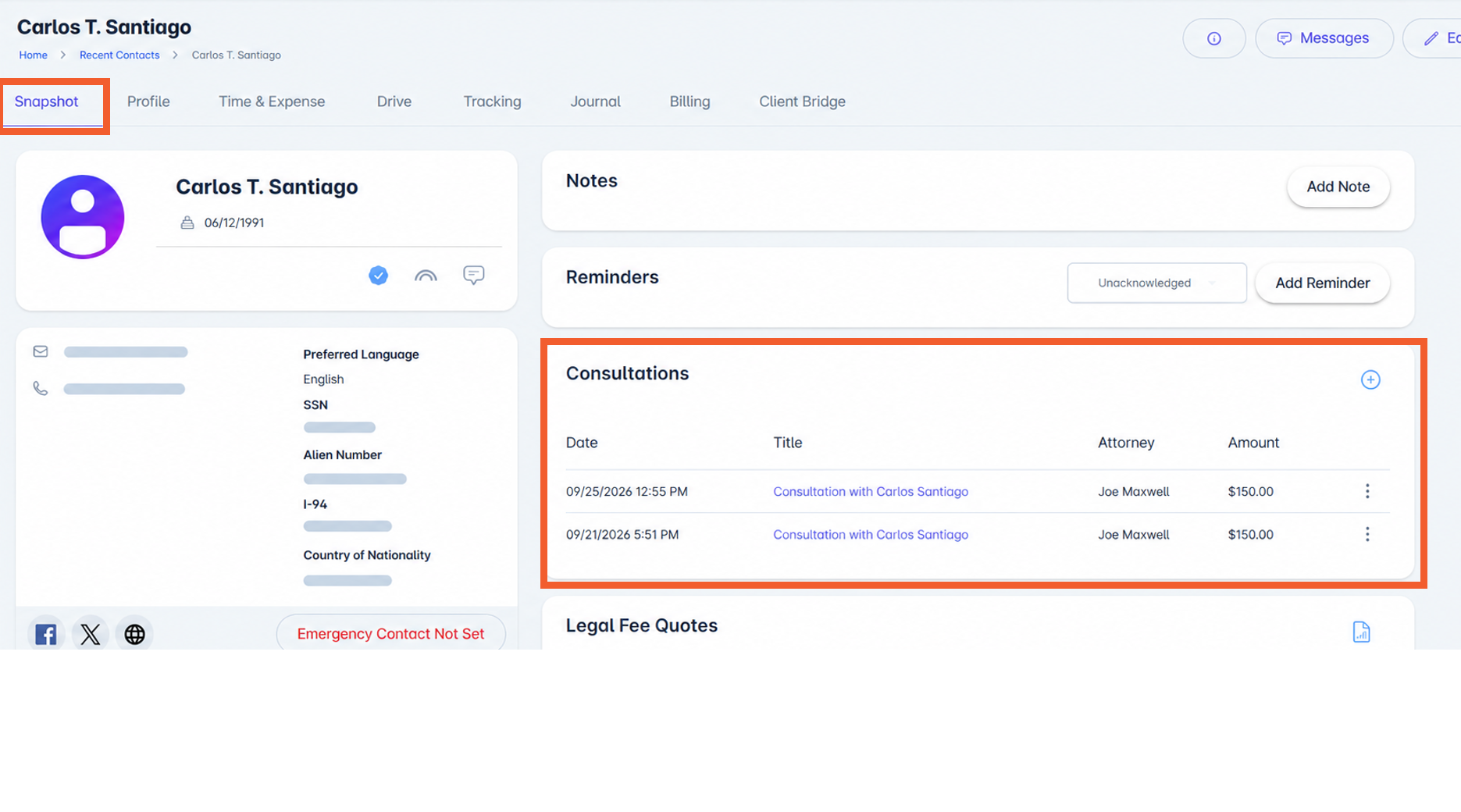This screenshot has width=1461, height=812.
Task: Click Emergency Contact Not Set button
Action: [390, 633]
